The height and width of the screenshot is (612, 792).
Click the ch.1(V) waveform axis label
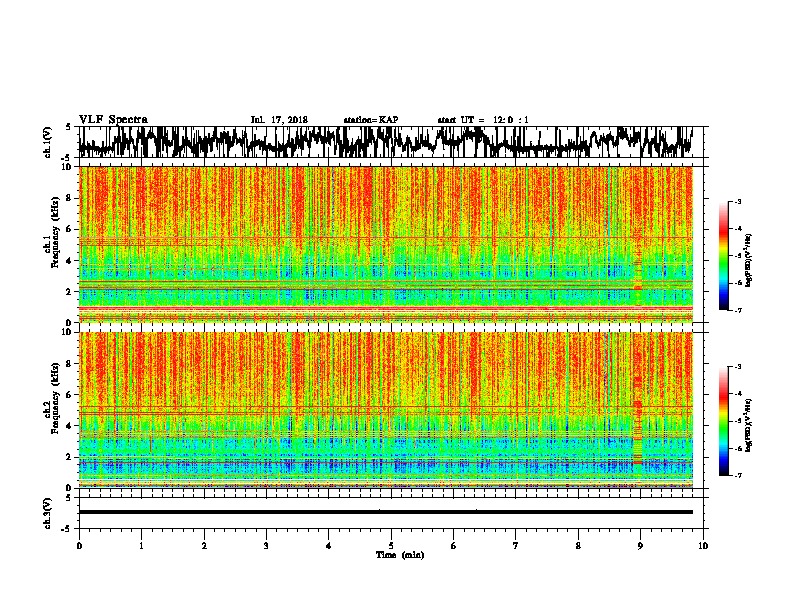[x=47, y=141]
